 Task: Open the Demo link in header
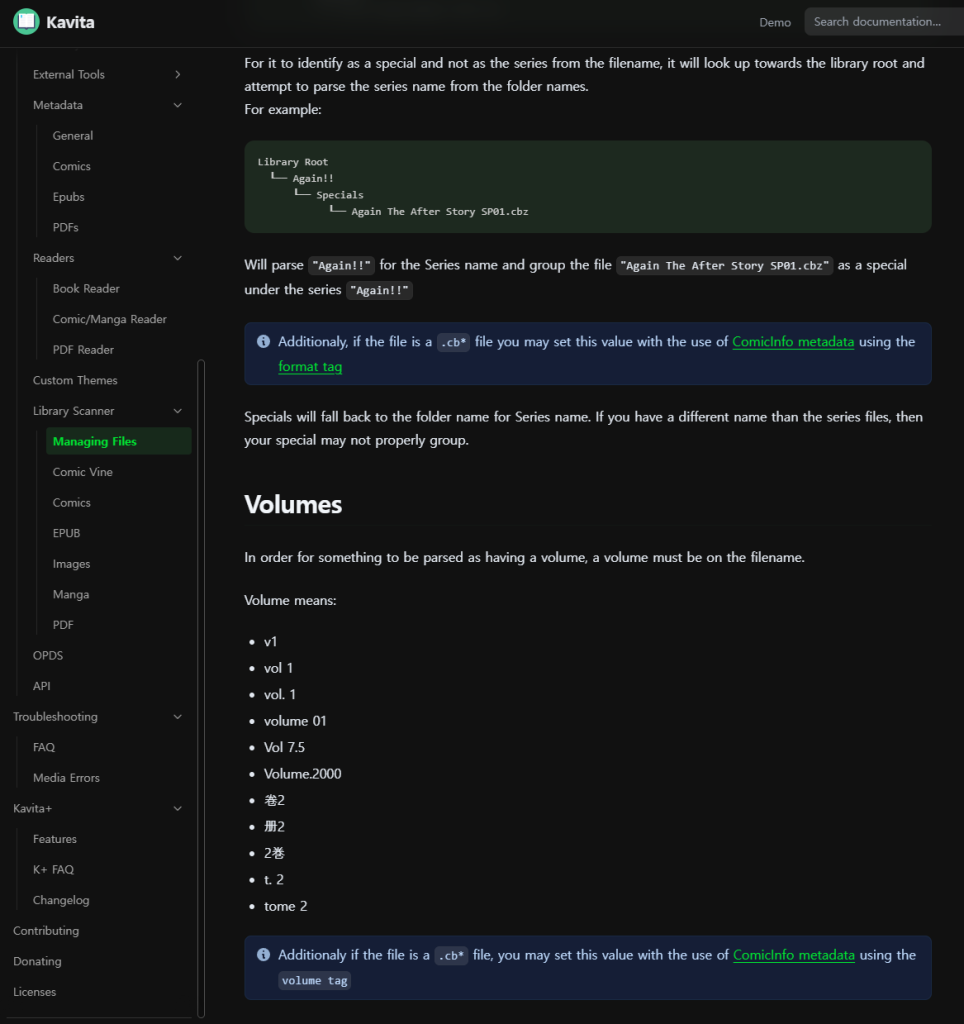(x=775, y=22)
